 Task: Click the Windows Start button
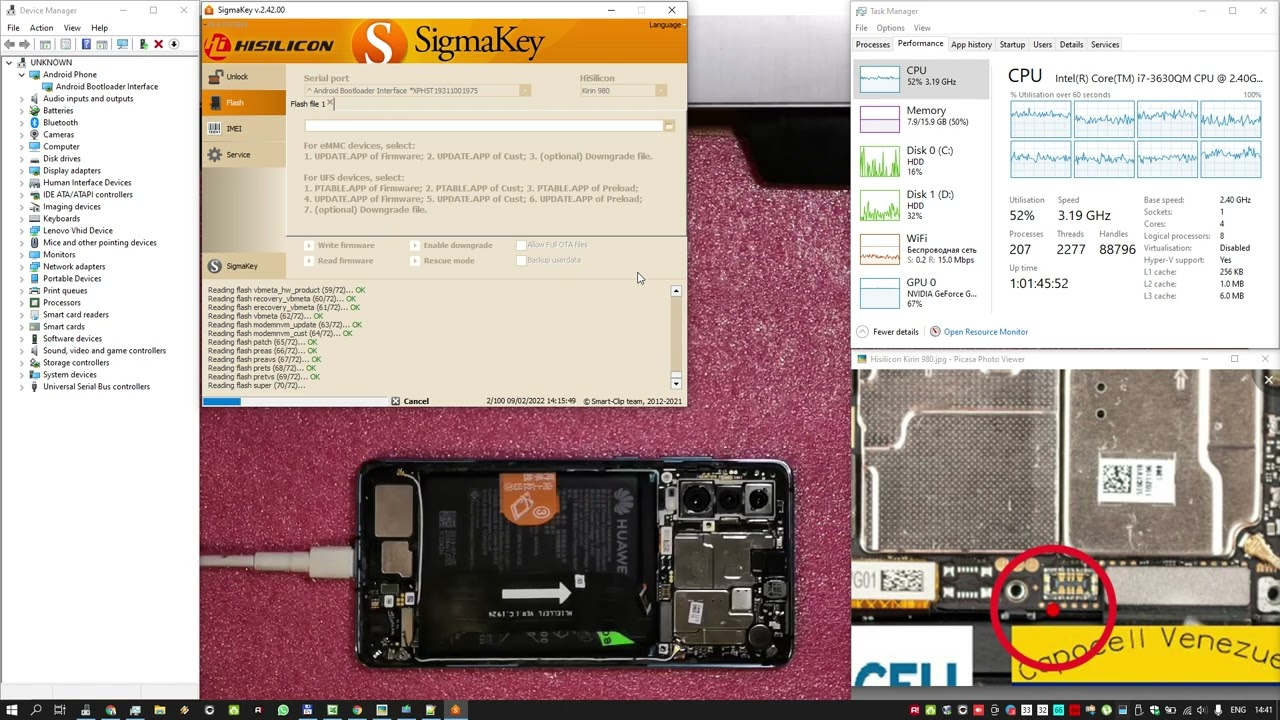click(x=11, y=710)
